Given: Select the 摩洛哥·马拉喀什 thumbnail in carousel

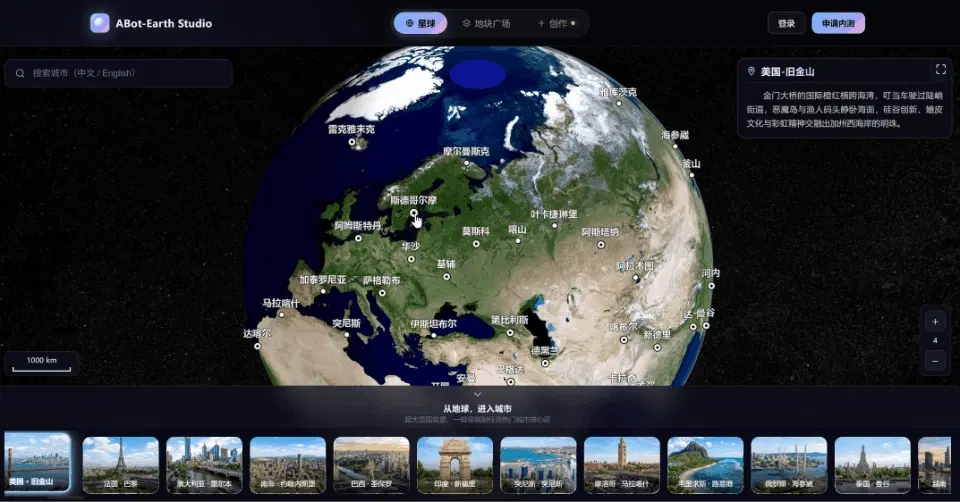Looking at the screenshot, I should tap(622, 465).
